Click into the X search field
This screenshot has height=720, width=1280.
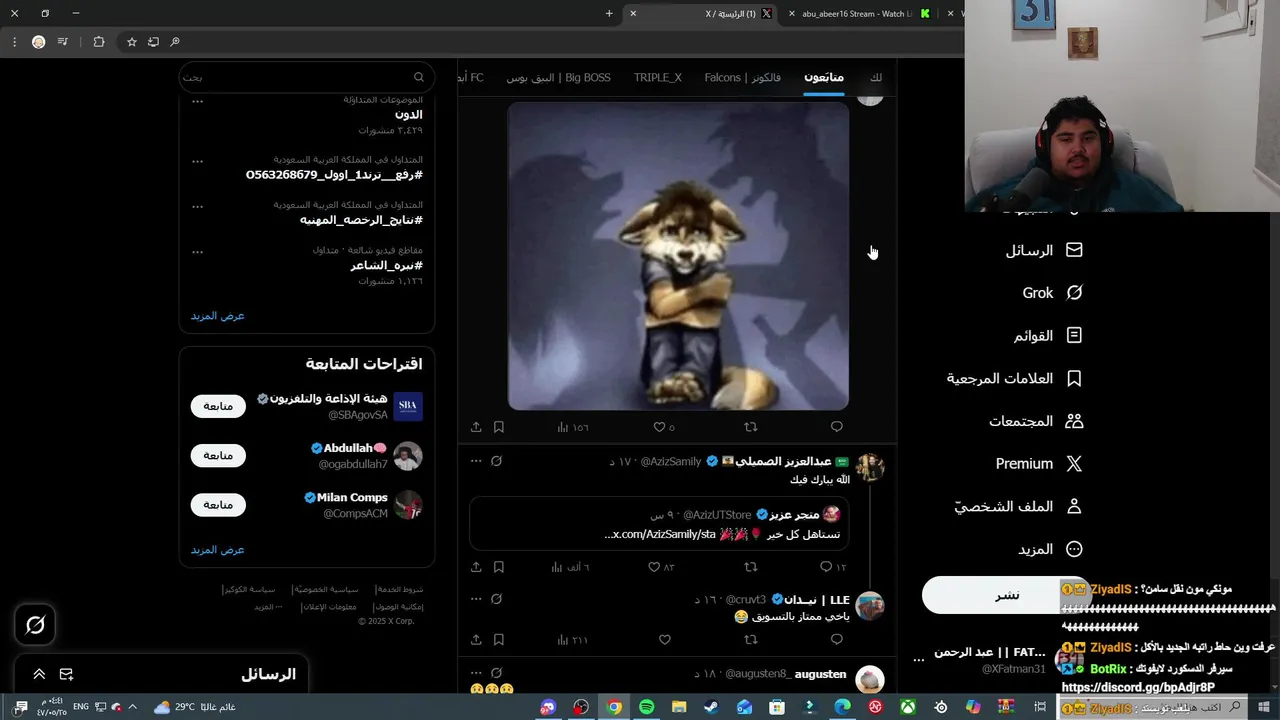pos(306,77)
